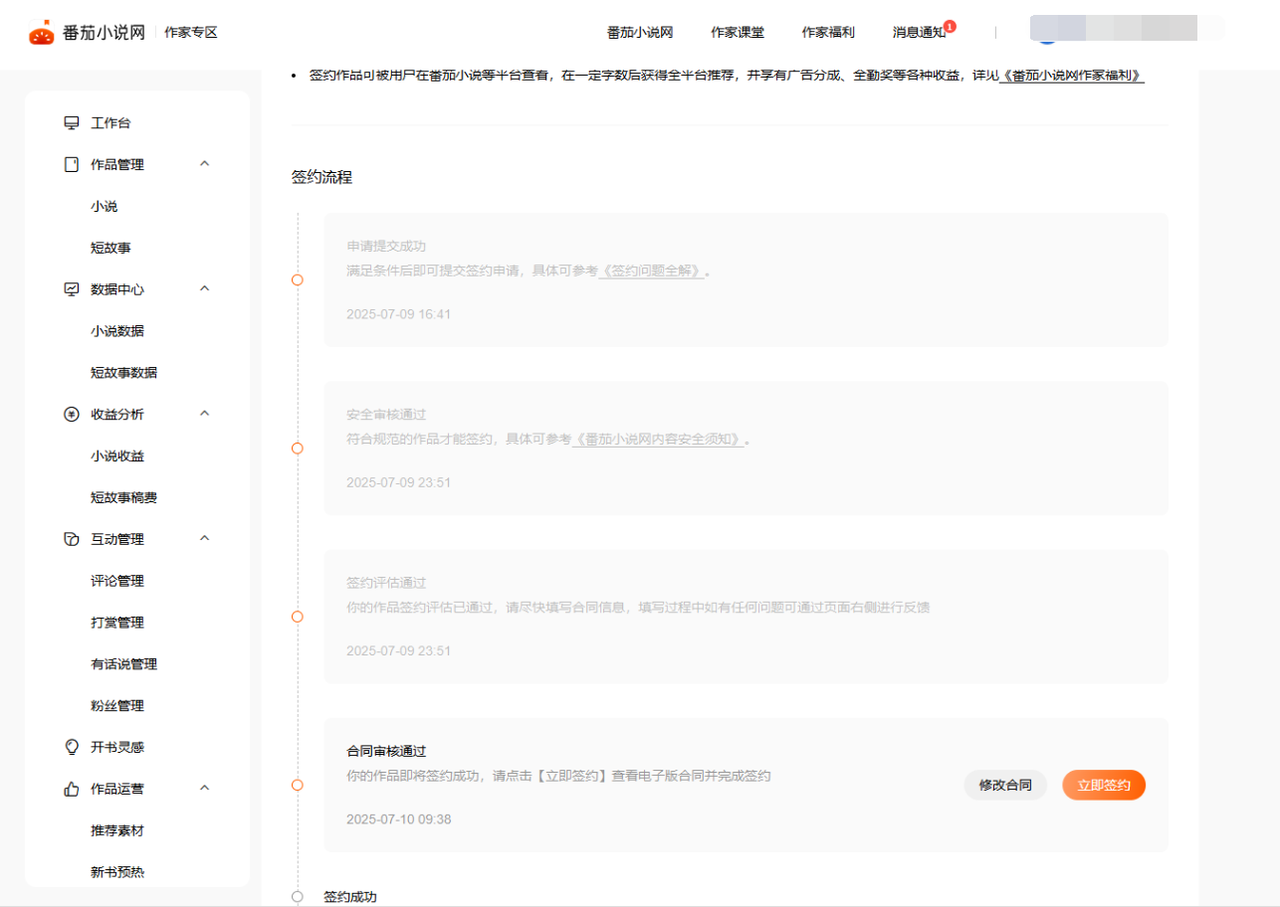This screenshot has width=1280, height=907.
Task: Click the 互动管理 tag icon
Action: (71, 539)
